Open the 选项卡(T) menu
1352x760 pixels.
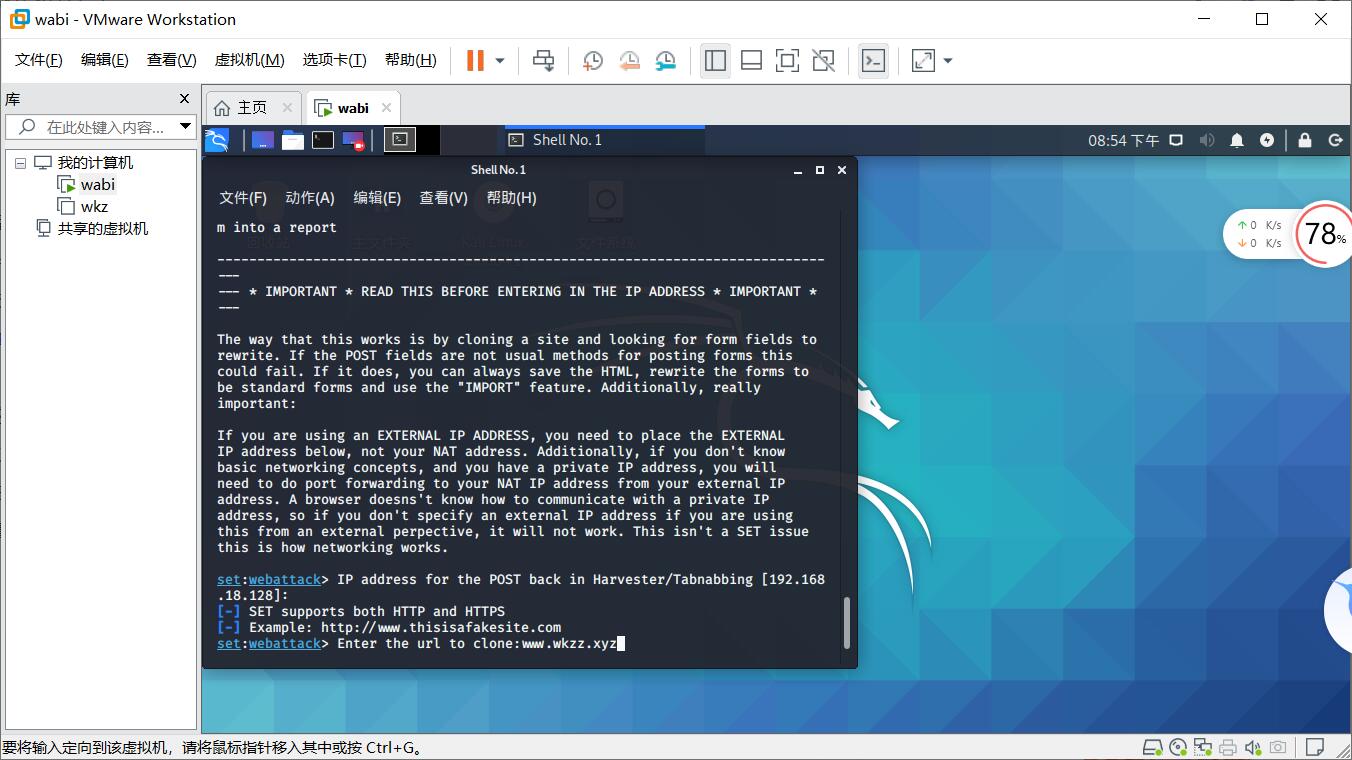click(x=335, y=60)
